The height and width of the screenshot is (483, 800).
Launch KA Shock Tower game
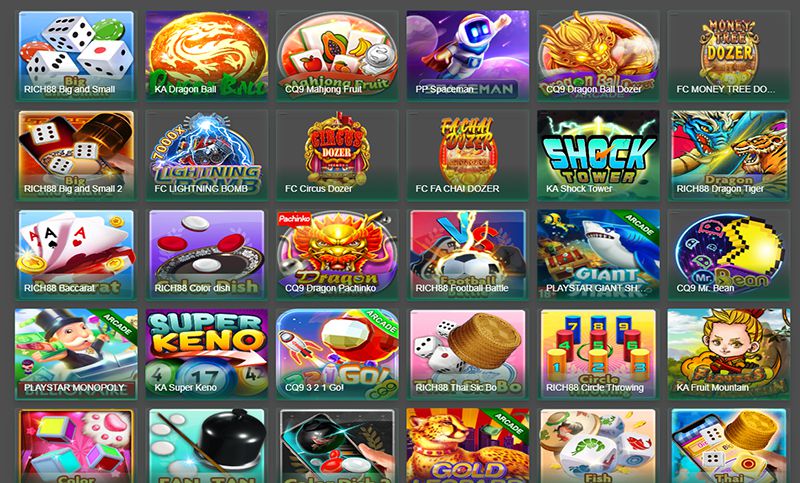(x=598, y=155)
